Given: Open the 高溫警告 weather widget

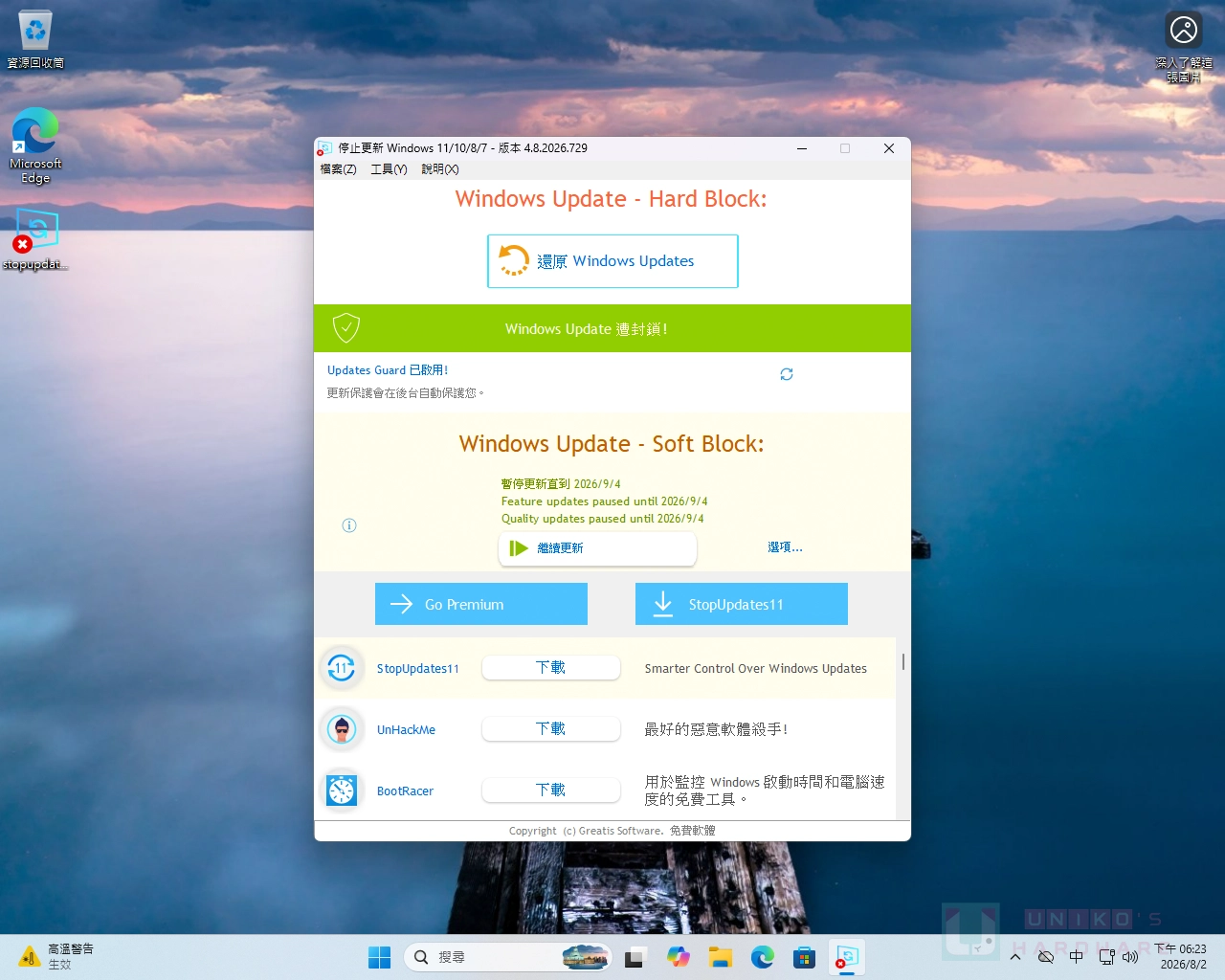Looking at the screenshot, I should (x=57, y=957).
